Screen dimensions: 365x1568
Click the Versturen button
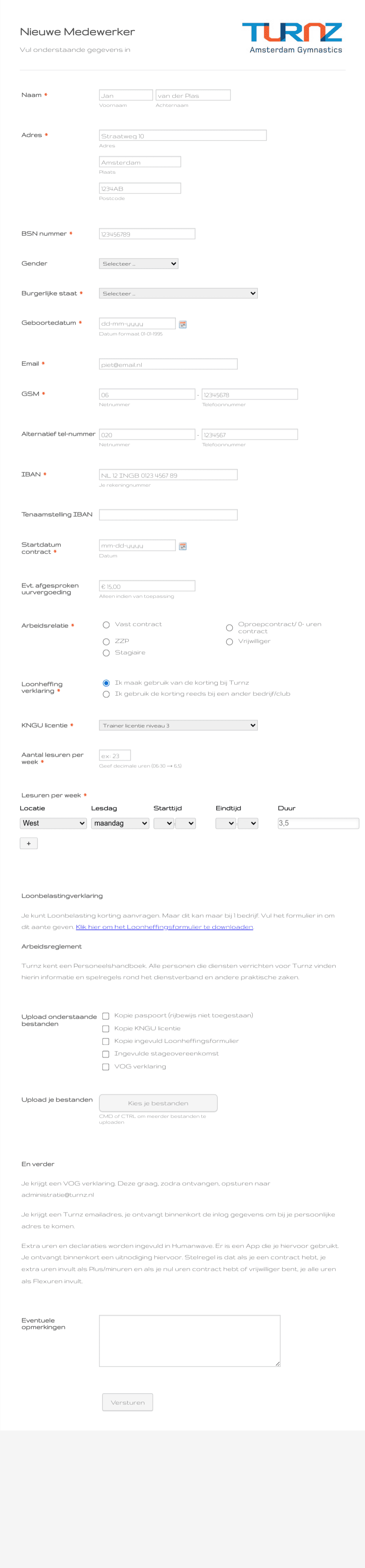click(127, 1402)
